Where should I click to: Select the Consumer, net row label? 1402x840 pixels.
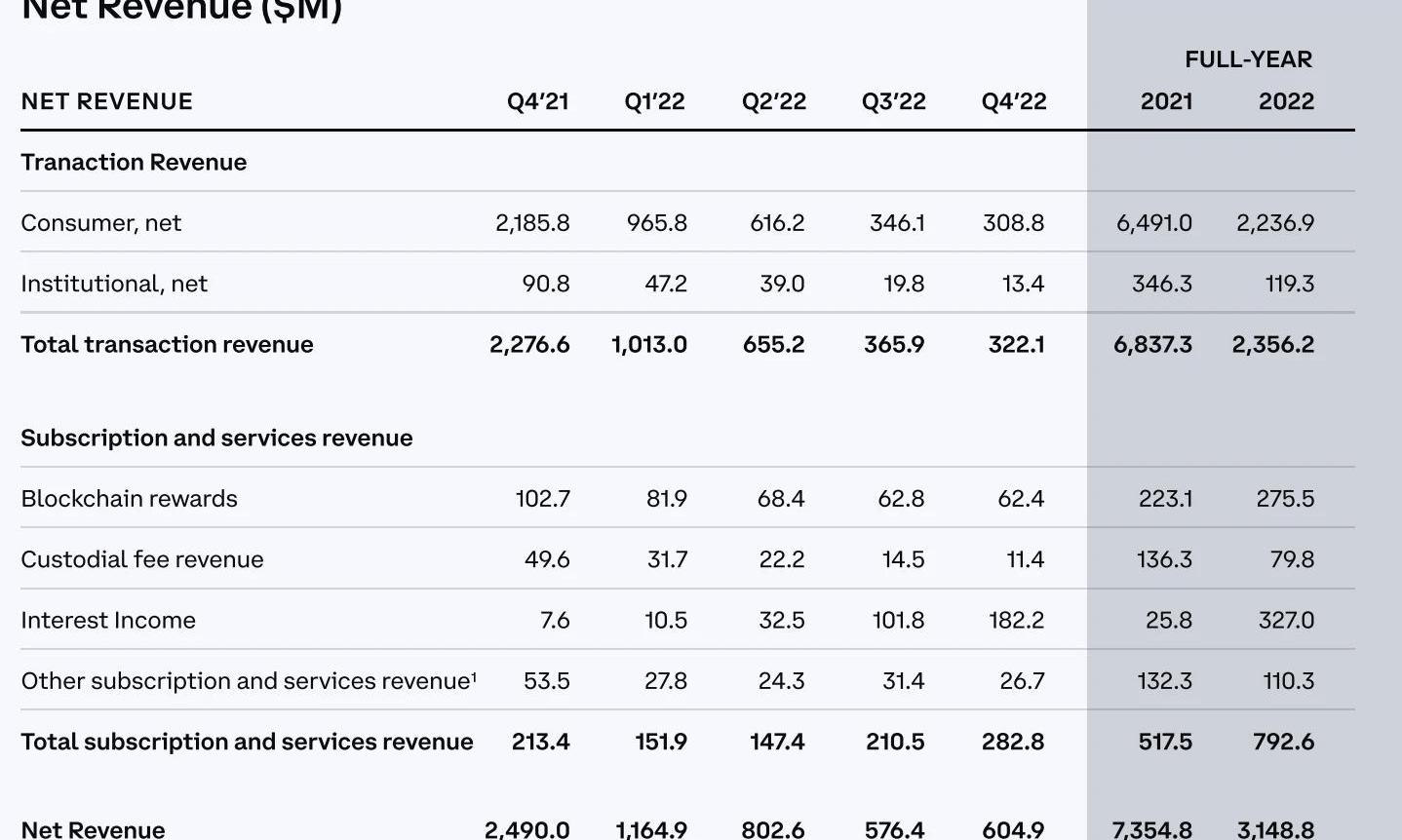(x=101, y=223)
